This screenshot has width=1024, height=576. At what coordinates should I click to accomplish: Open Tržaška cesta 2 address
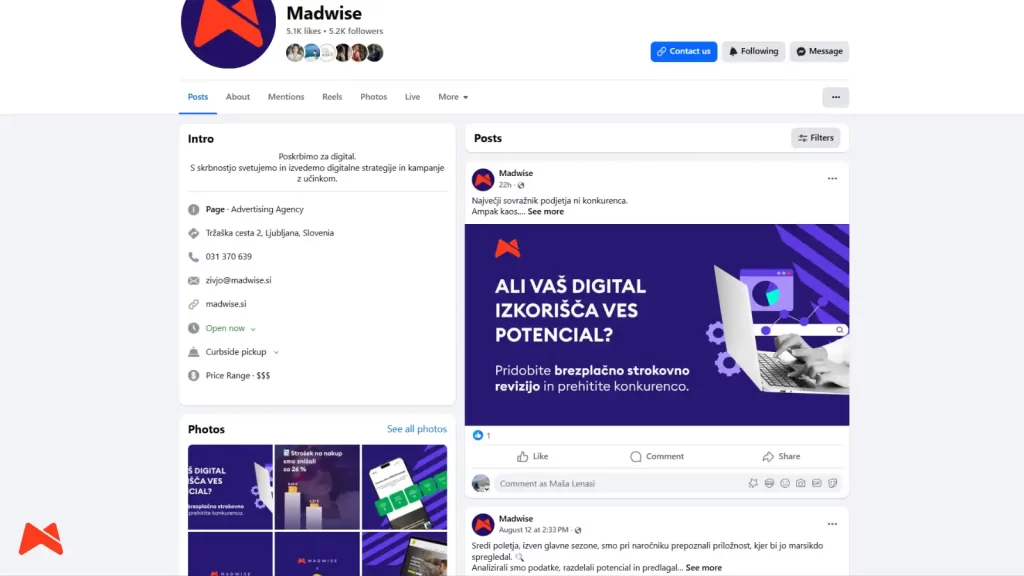click(270, 233)
